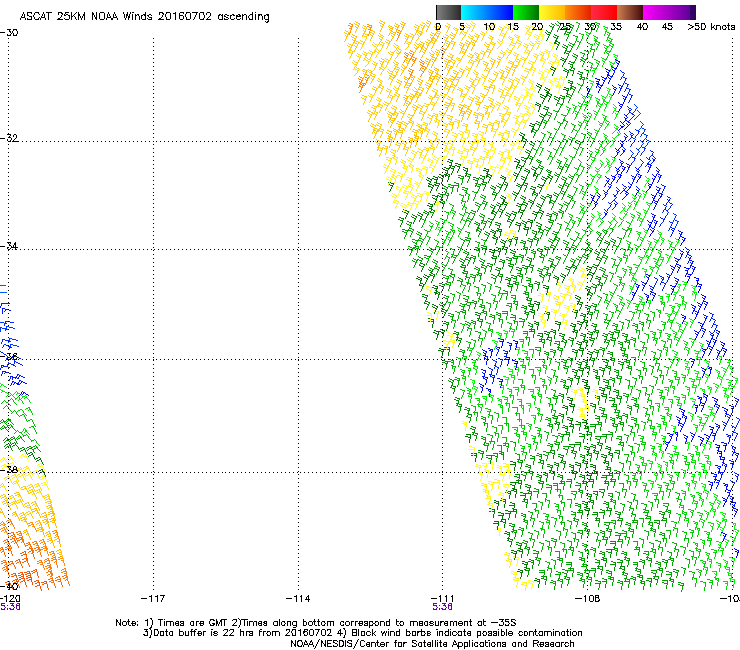Click the purple '5:38' time under -120
This screenshot has height=650, width=740.
10,607
